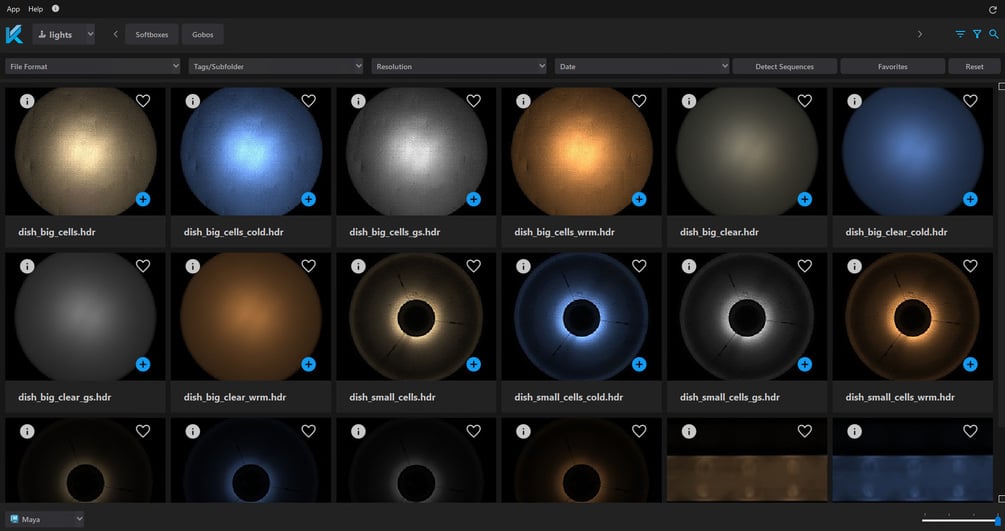Image resolution: width=1005 pixels, height=531 pixels.
Task: Add dish_big_clear_gs.hdr with plus button
Action: point(143,364)
